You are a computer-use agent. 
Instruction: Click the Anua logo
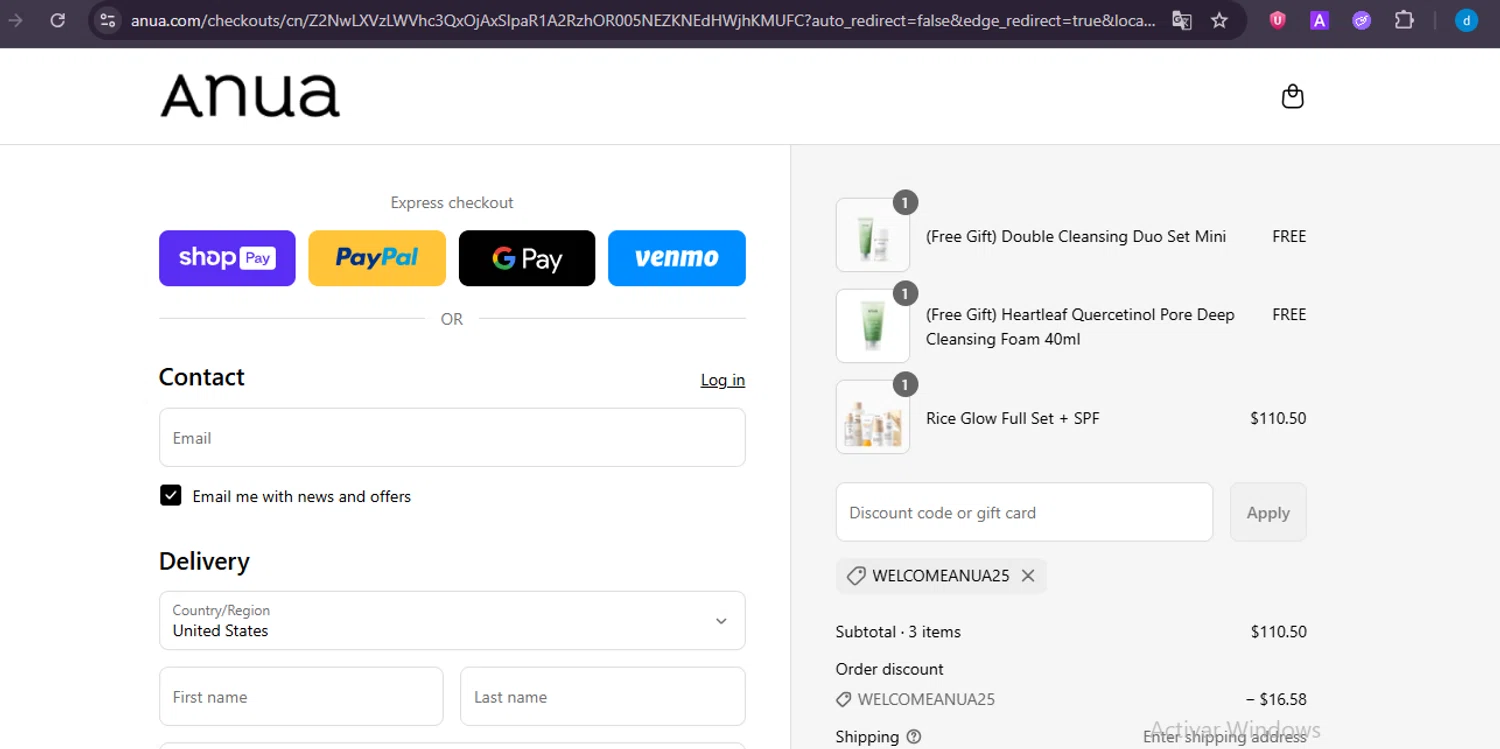point(250,96)
